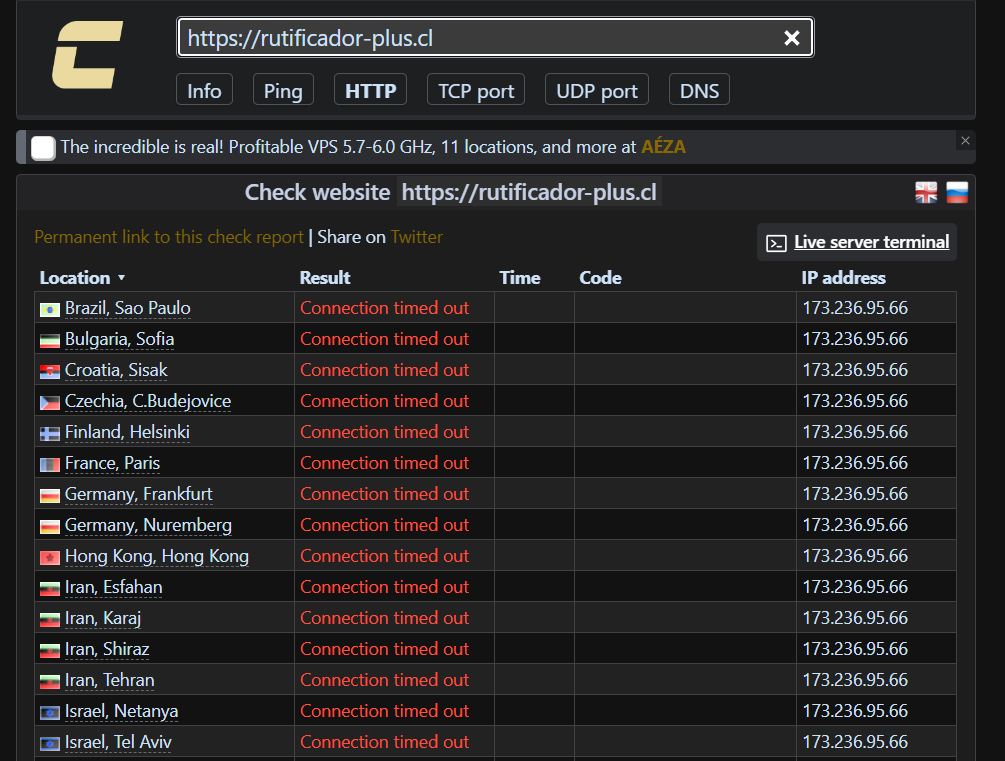The image size is (1005, 761).
Task: Open the Info tab
Action: pyautogui.click(x=204, y=90)
